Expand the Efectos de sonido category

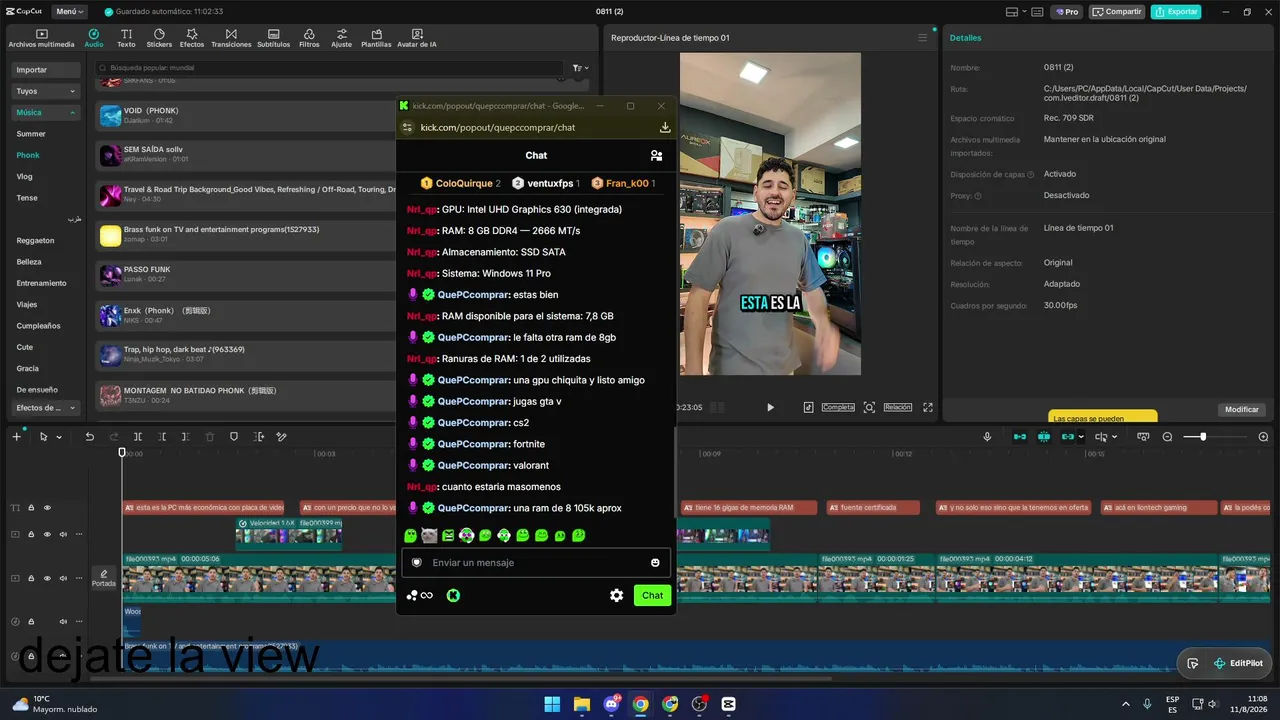pyautogui.click(x=46, y=408)
